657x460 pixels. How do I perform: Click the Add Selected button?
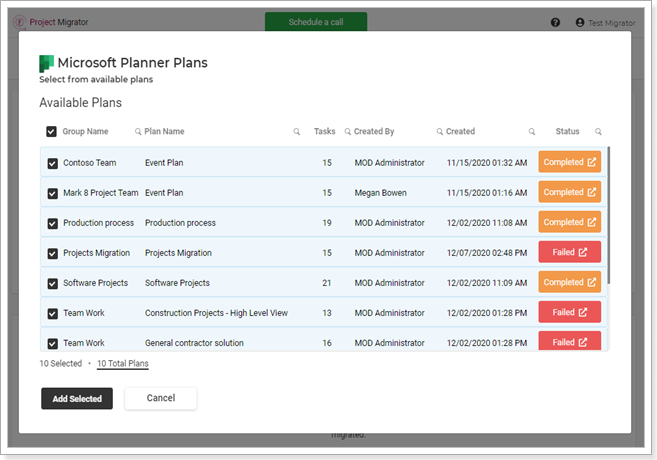point(77,398)
